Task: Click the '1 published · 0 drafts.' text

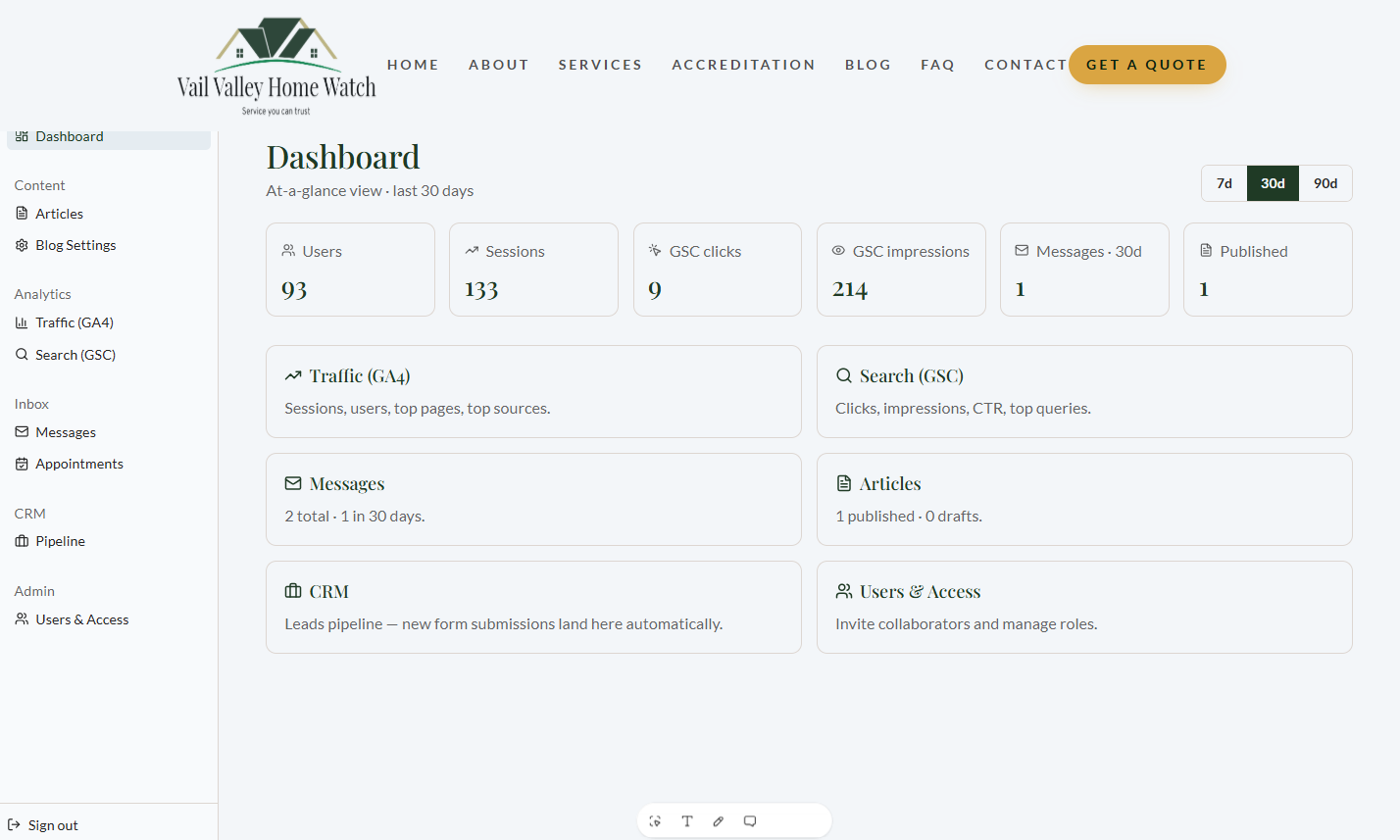Action: coord(909,517)
